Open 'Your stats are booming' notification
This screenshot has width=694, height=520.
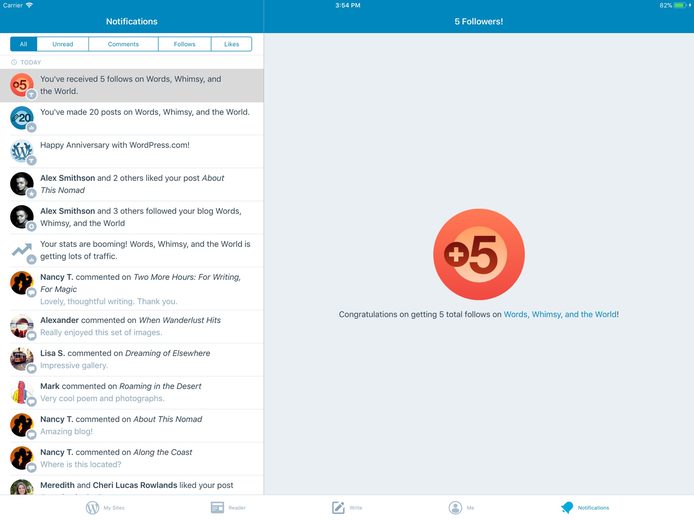pos(131,250)
